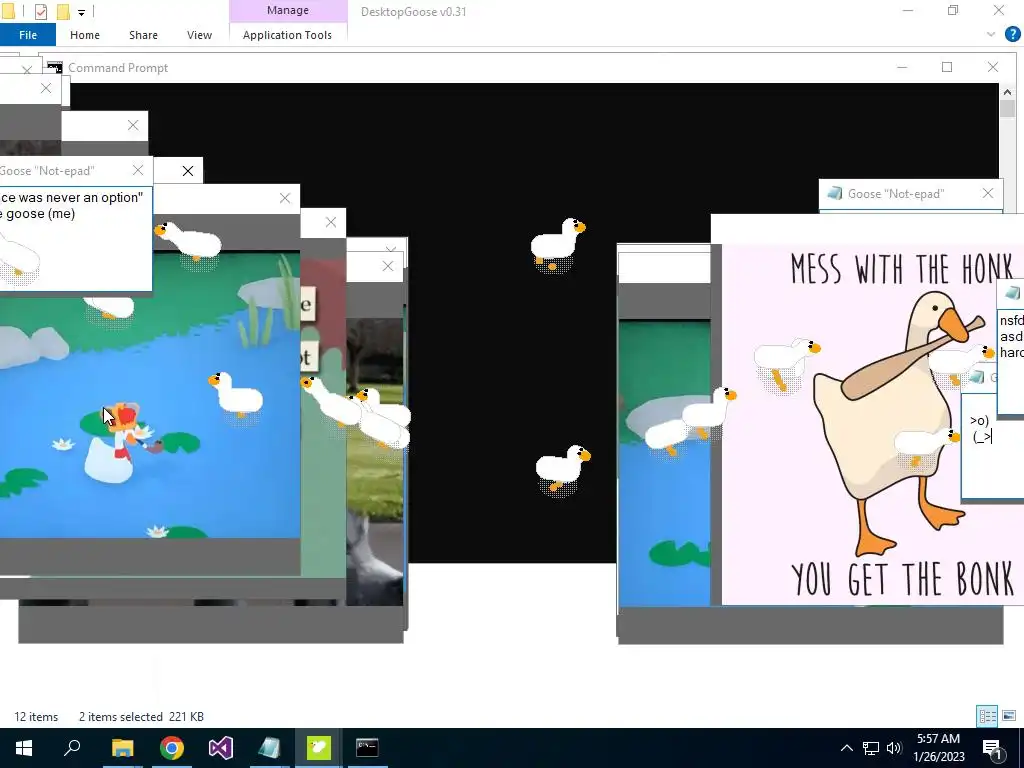1024x768 pixels.
Task: Restore down the DesktopGoose v0.31 Explorer window
Action: (x=953, y=10)
